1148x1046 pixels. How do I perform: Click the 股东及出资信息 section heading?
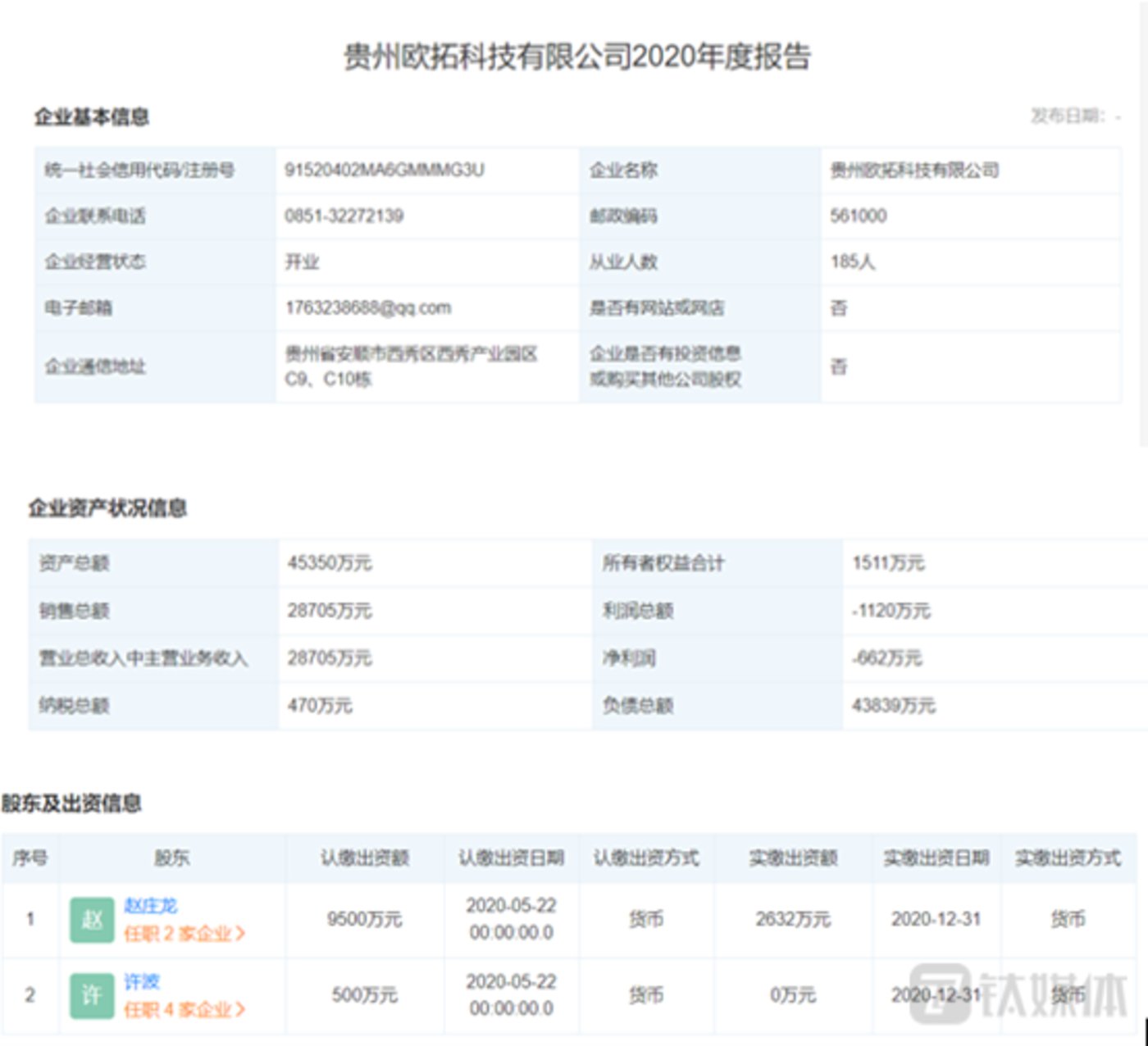(71, 803)
